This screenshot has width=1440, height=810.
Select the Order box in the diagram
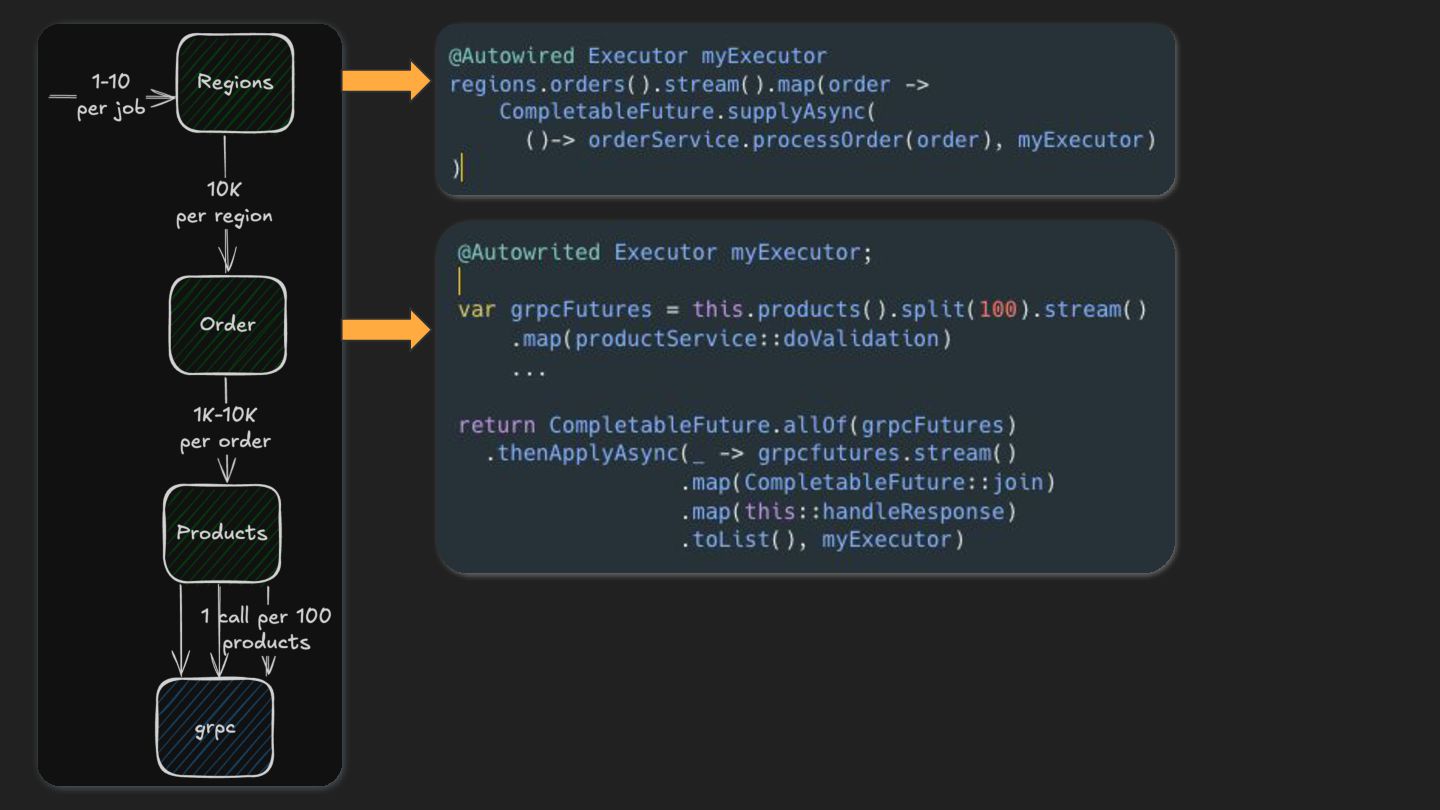click(x=228, y=325)
